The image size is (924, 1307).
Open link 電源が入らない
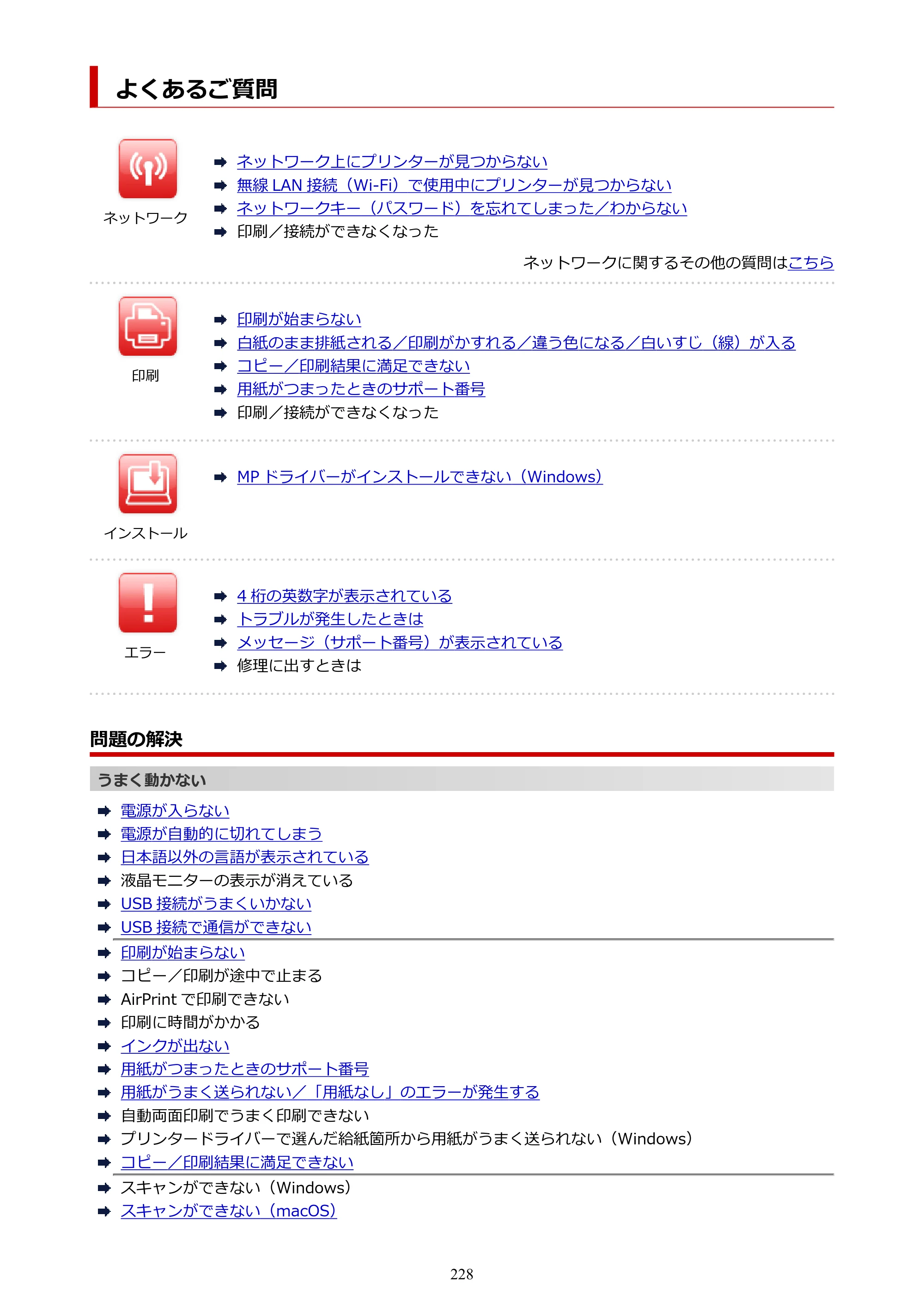point(175,811)
